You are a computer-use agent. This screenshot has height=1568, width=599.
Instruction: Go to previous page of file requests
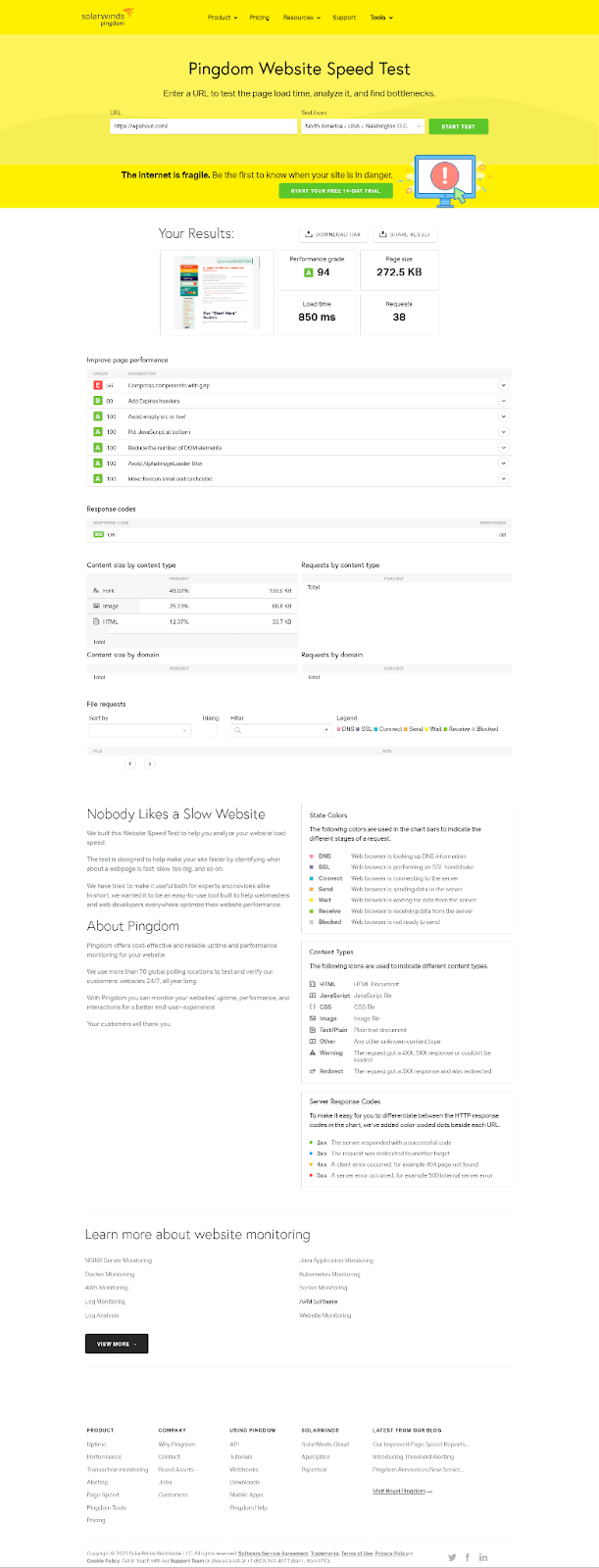click(130, 763)
